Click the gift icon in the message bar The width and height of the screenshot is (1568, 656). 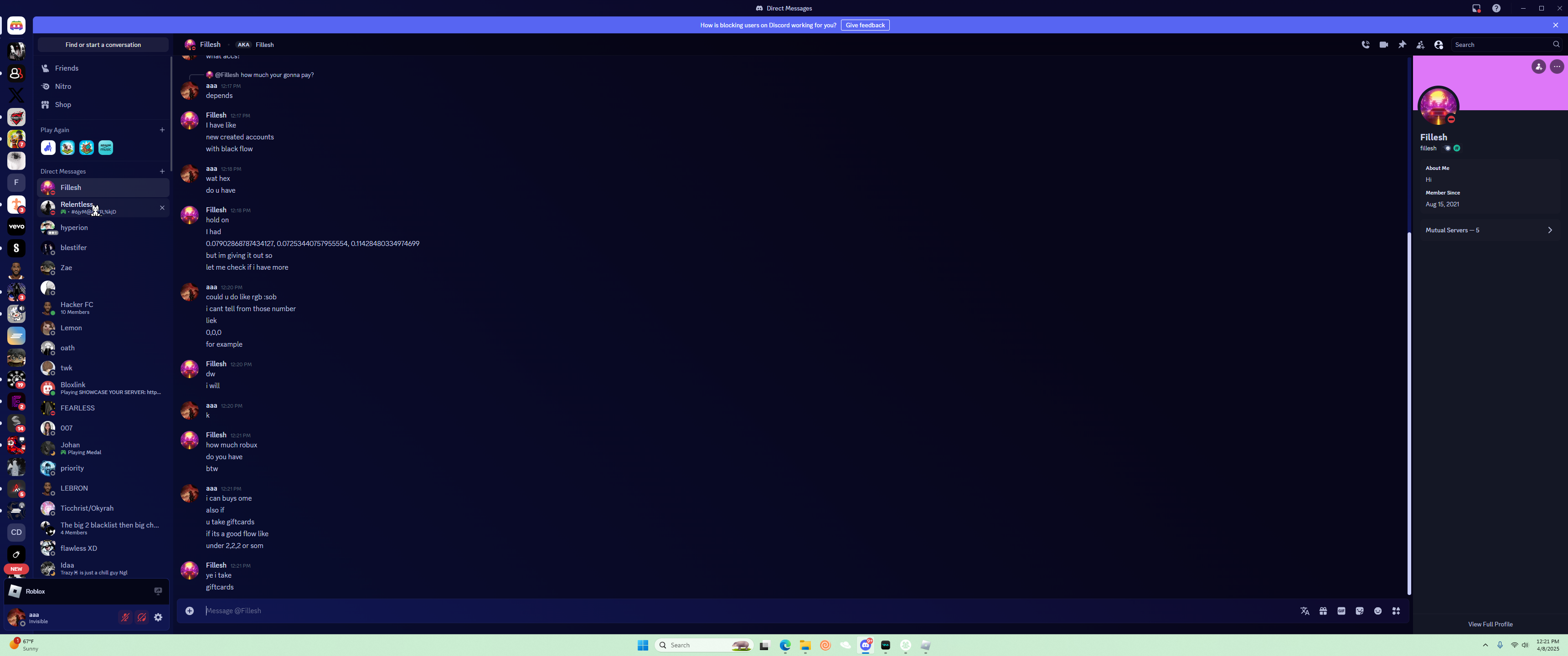click(x=1323, y=611)
